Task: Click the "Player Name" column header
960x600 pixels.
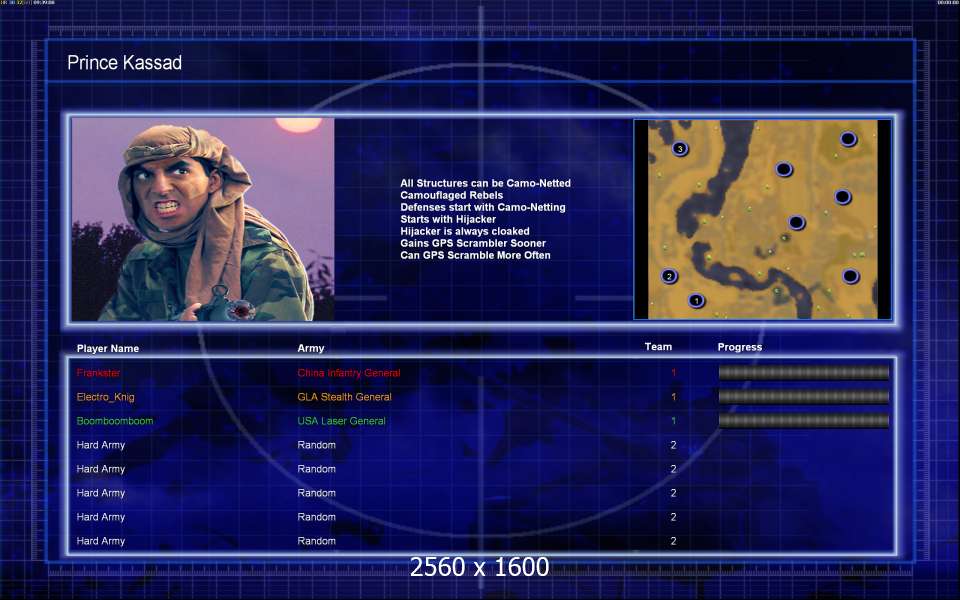Action: (108, 348)
